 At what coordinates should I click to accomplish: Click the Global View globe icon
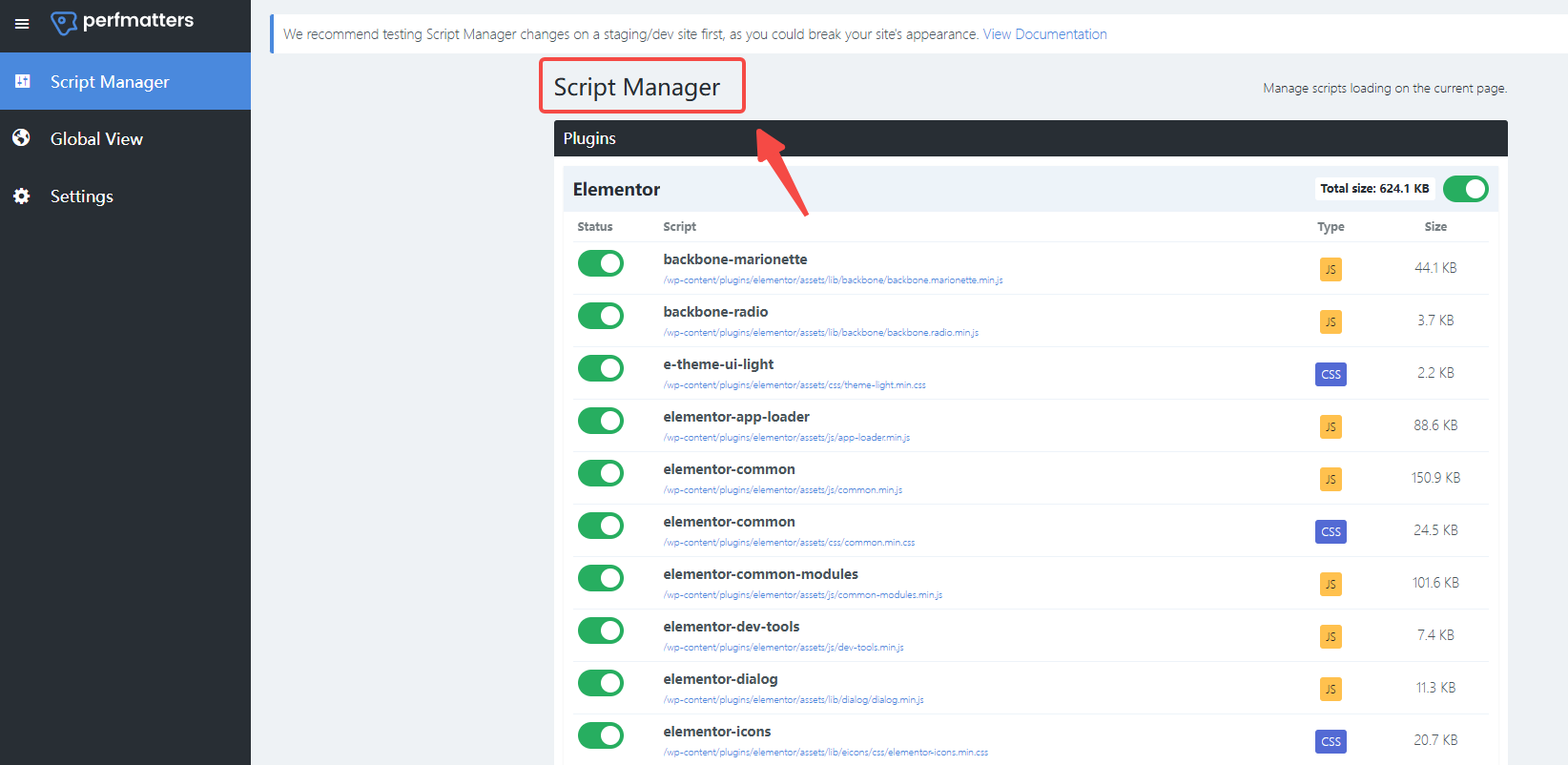[22, 138]
